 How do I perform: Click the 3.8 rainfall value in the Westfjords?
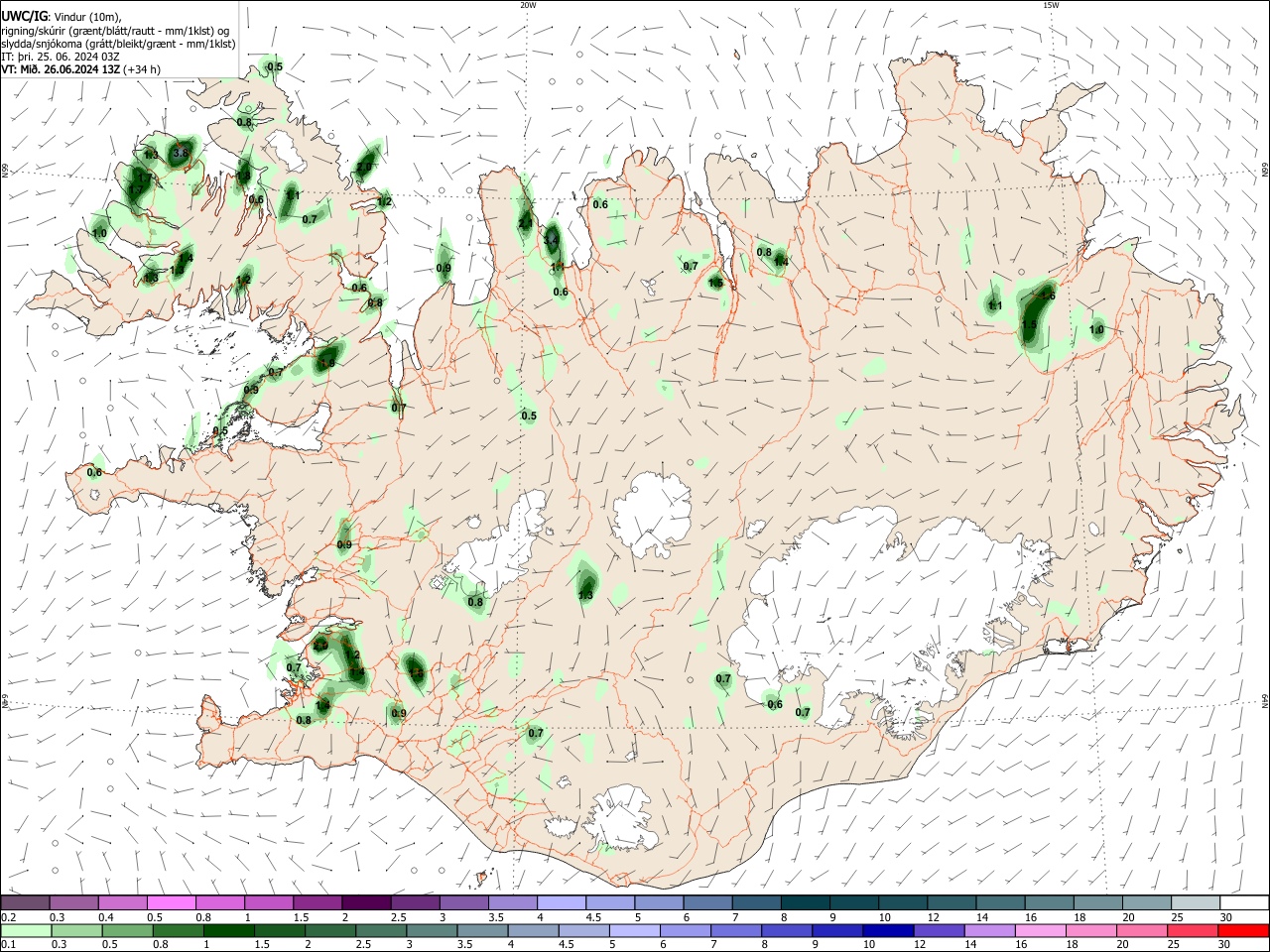[180, 154]
